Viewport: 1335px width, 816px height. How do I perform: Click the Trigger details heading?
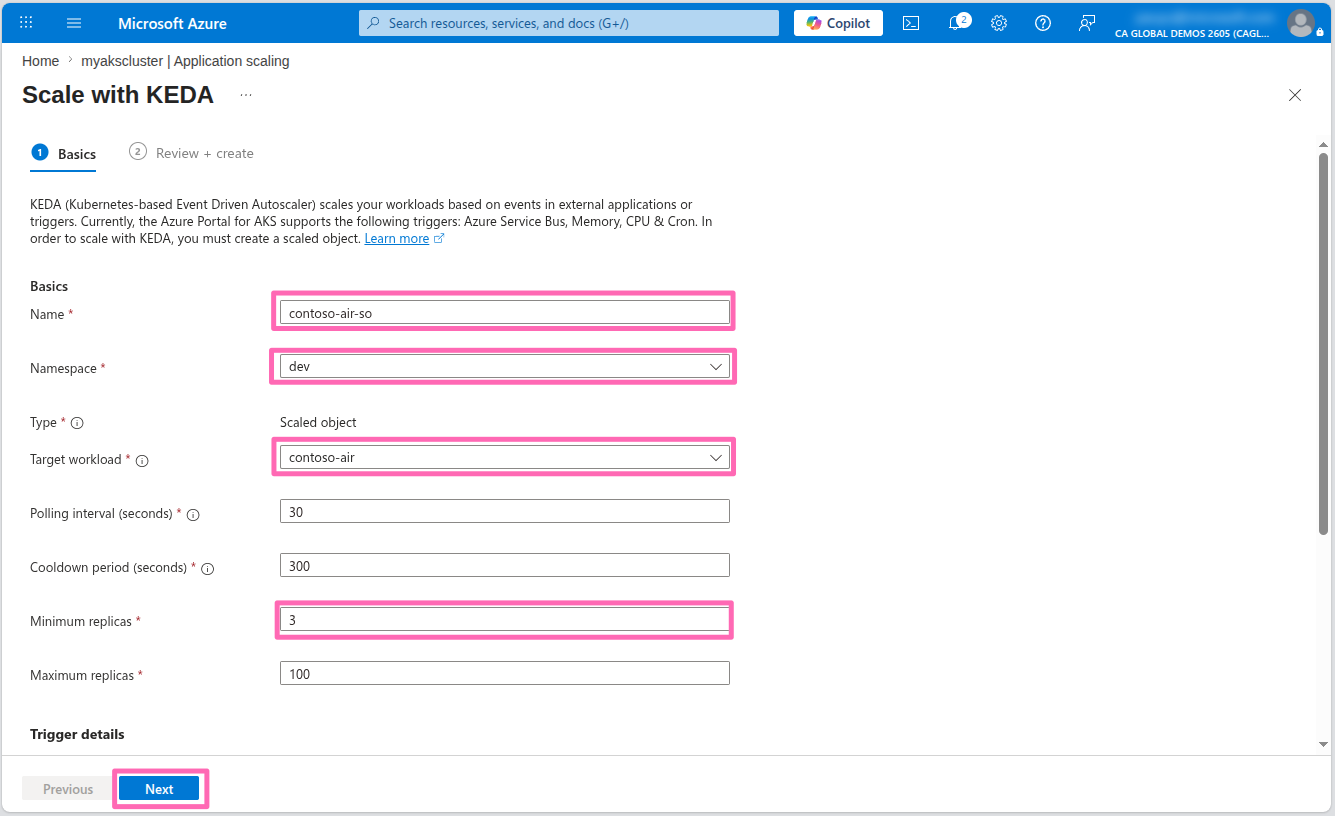(77, 734)
